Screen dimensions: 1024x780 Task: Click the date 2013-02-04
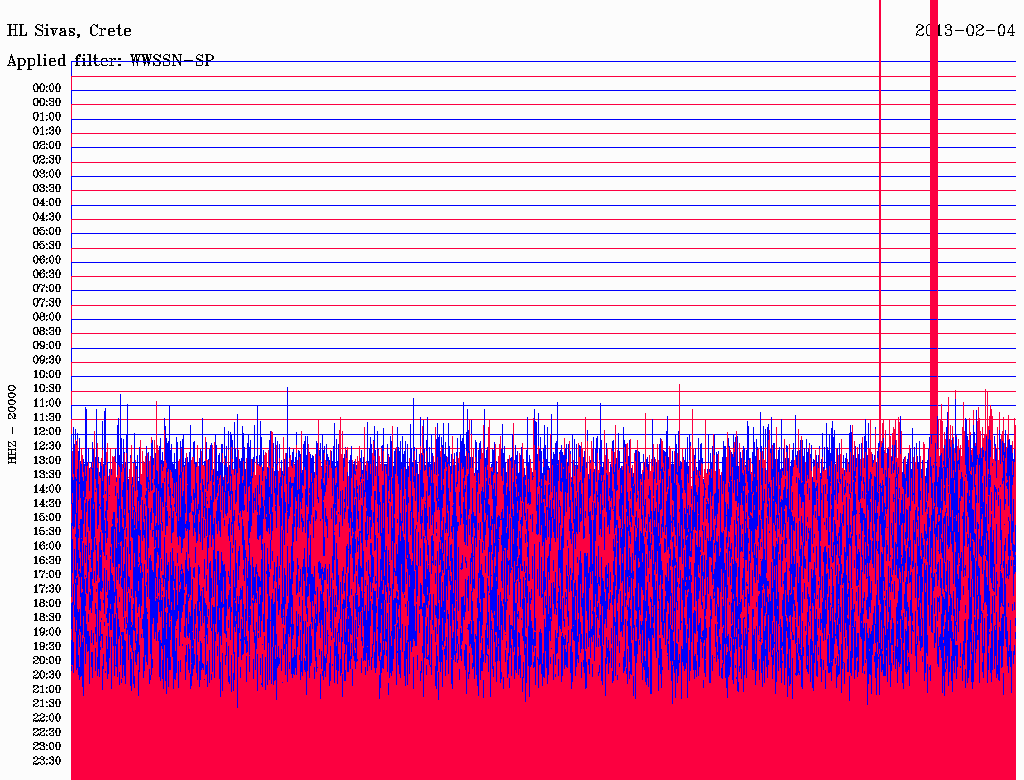[x=965, y=30]
